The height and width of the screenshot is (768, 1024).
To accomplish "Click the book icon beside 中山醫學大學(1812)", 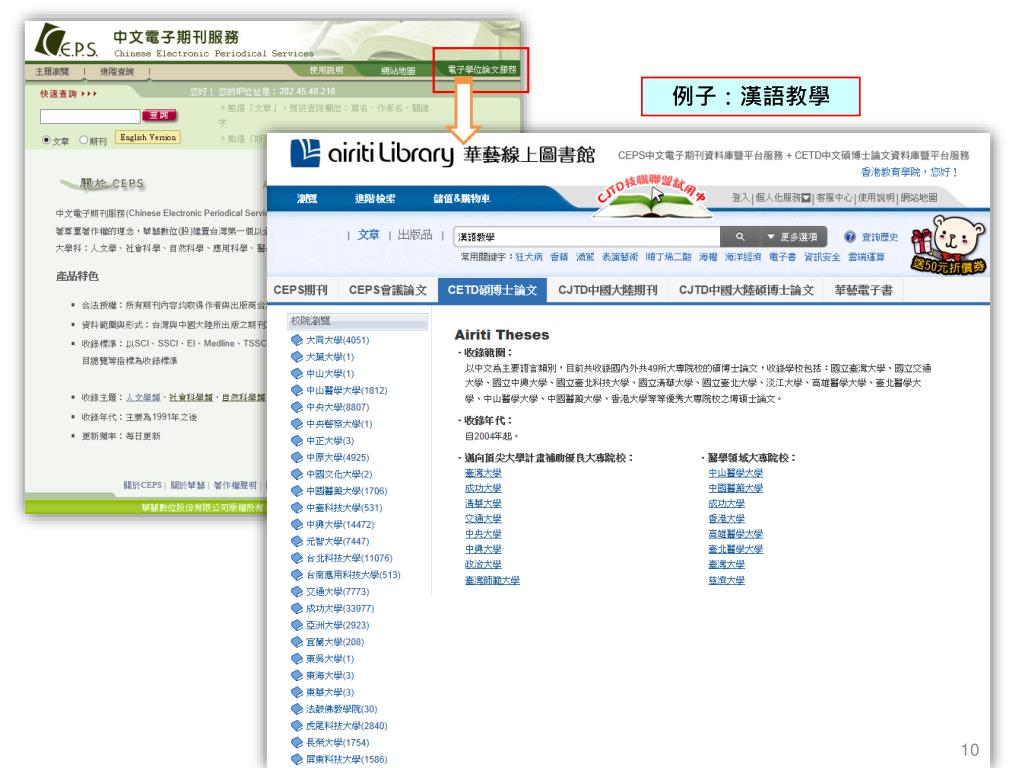I will pos(296,390).
